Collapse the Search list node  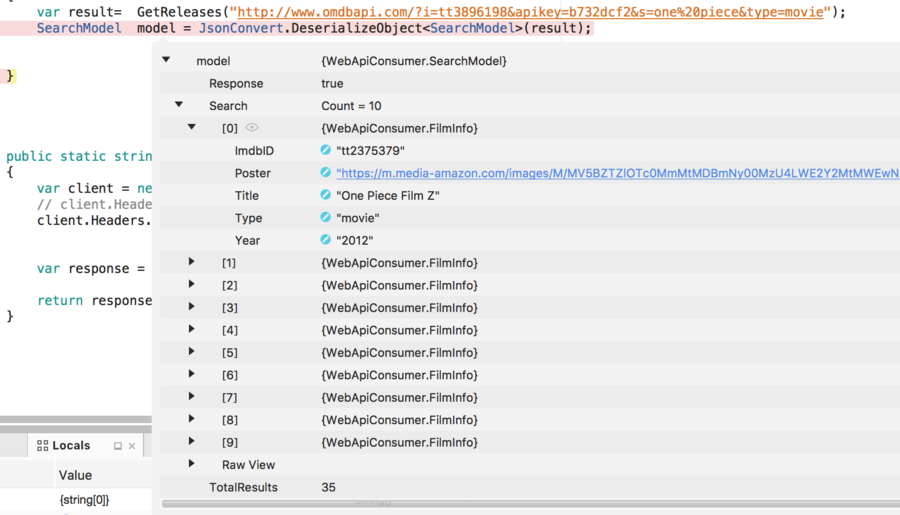(x=179, y=105)
